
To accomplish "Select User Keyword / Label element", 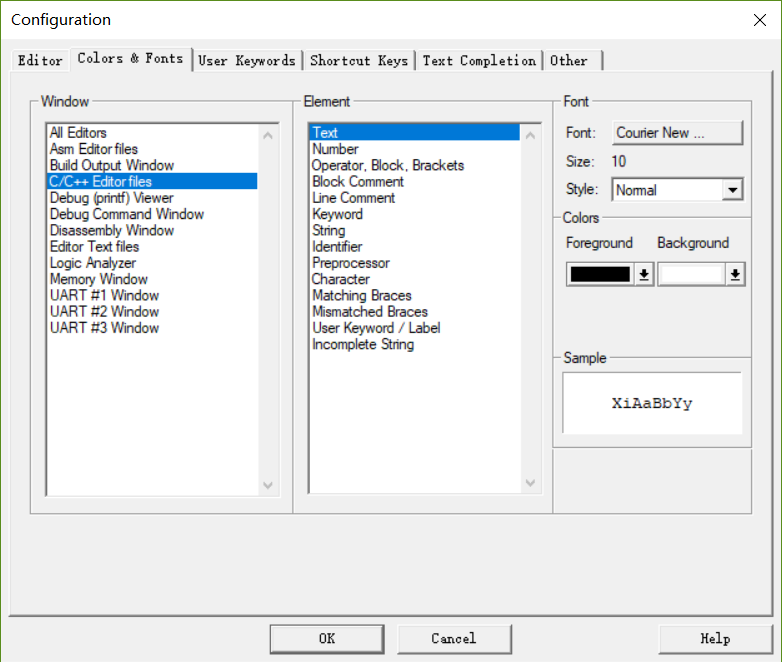I will (415, 328).
